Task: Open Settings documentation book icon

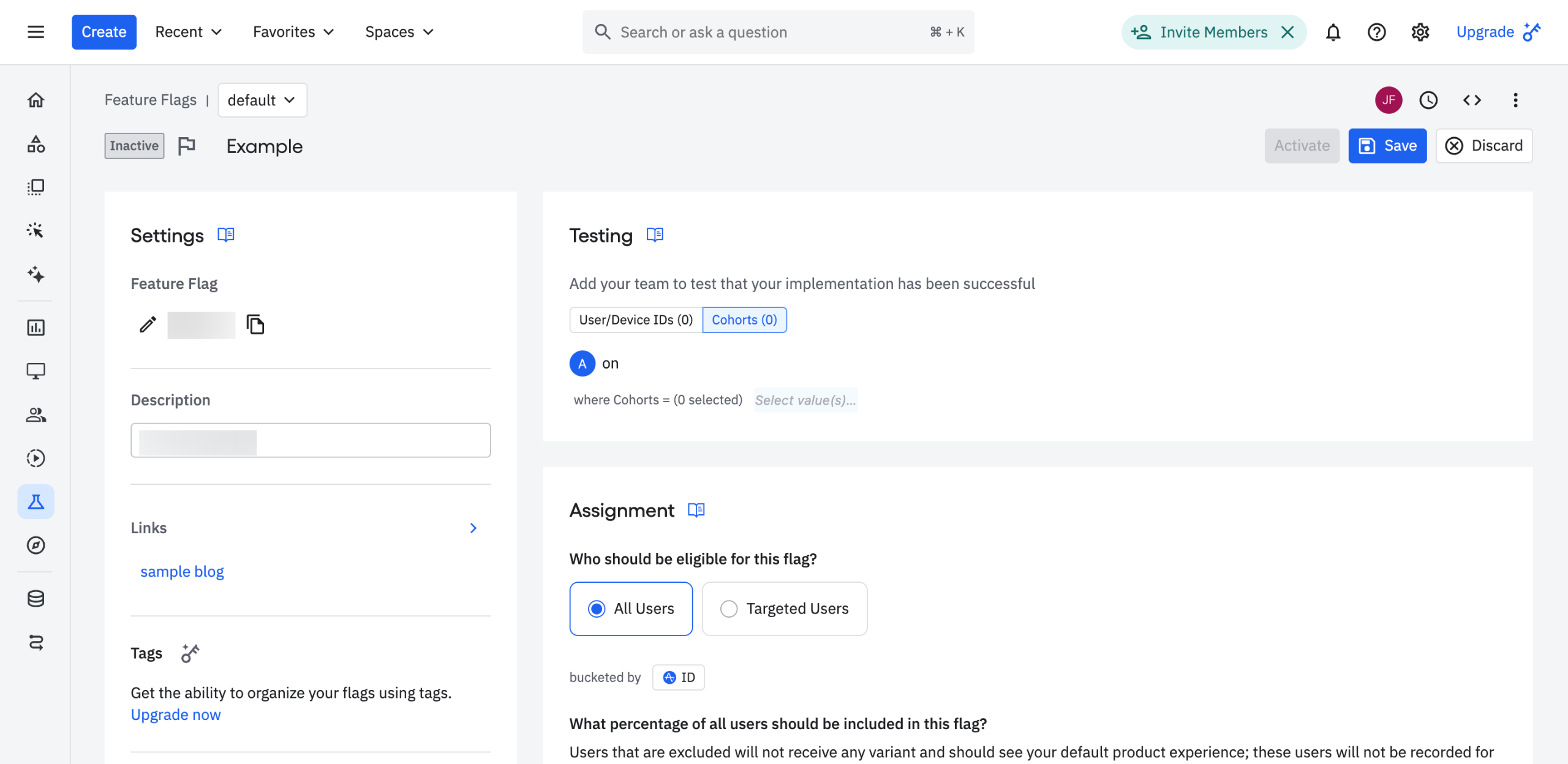Action: (x=226, y=235)
